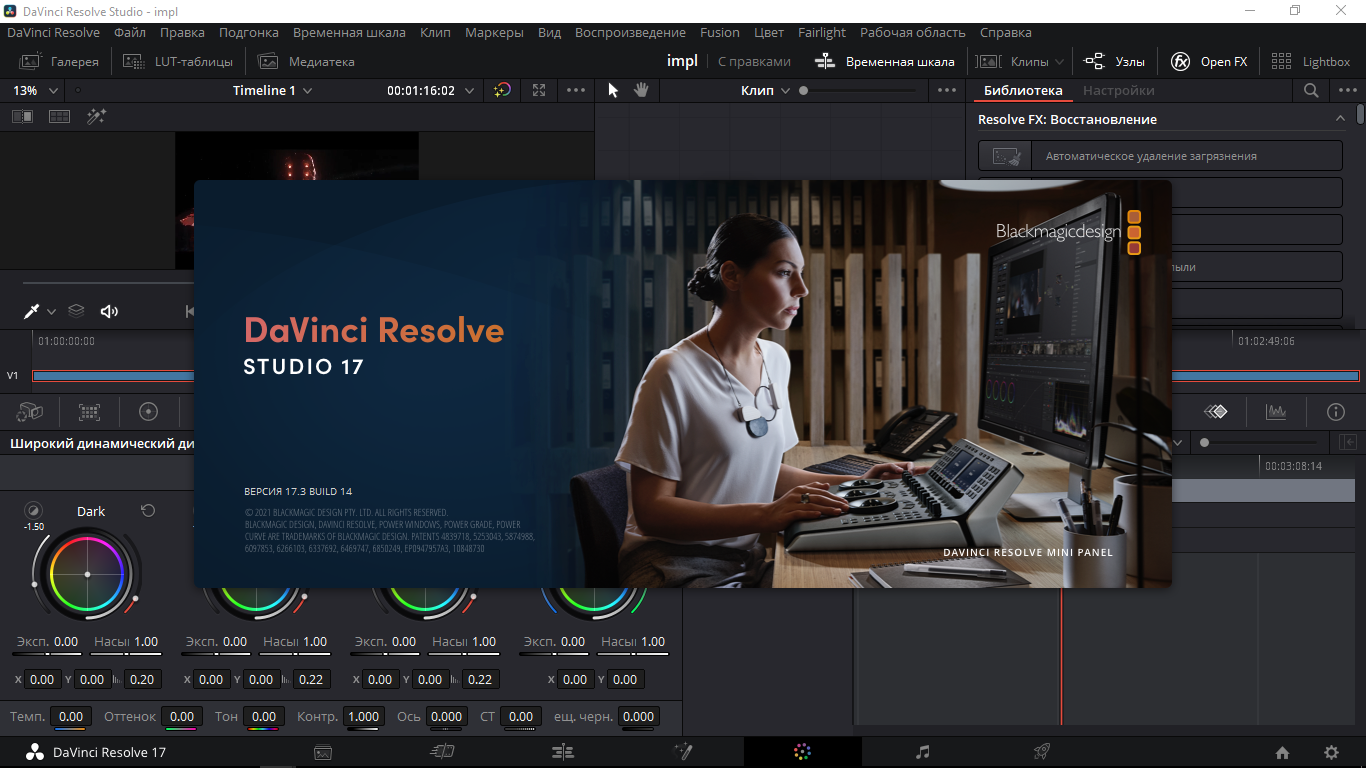
Task: Adjust the node editor zoom slider
Action: click(857, 90)
